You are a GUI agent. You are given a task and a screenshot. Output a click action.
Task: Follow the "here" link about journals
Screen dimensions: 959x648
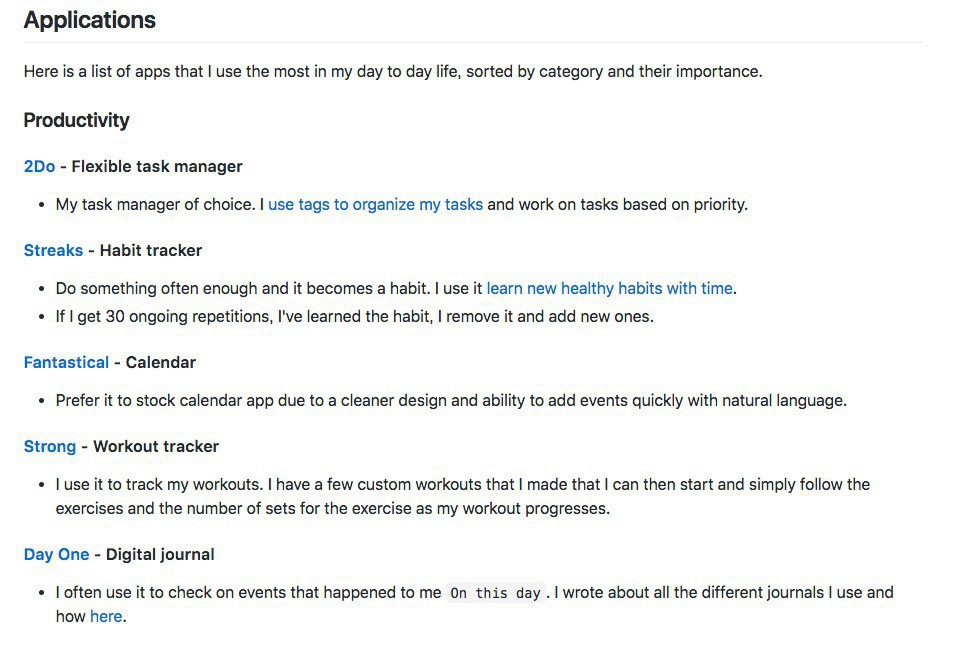pyautogui.click(x=106, y=617)
